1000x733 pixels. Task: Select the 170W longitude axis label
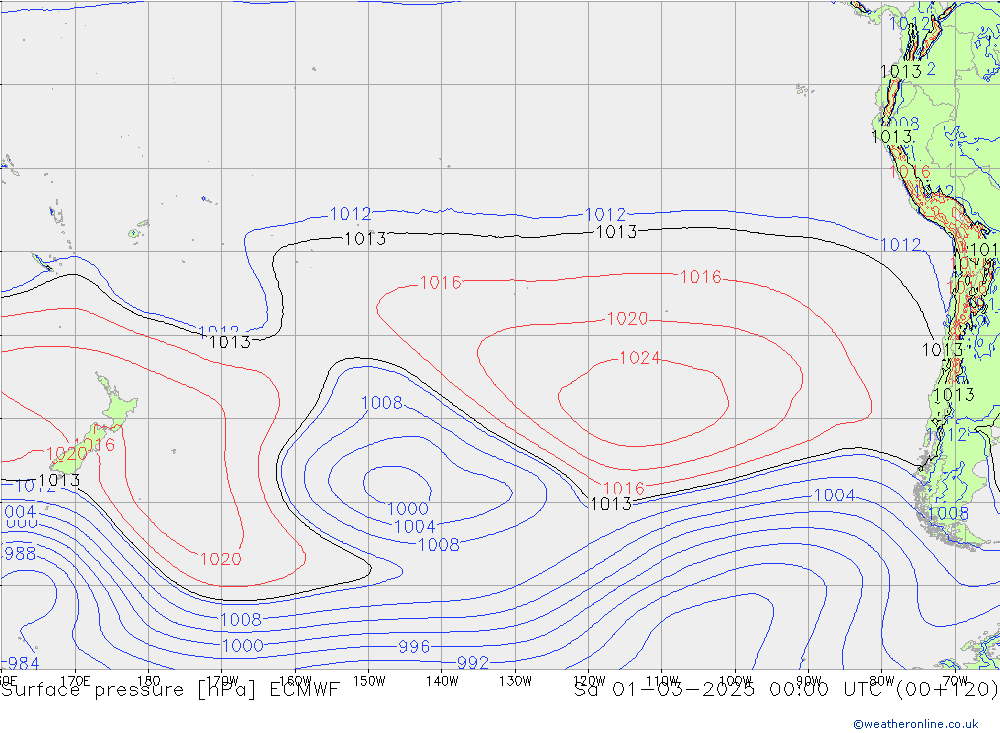coord(222,681)
